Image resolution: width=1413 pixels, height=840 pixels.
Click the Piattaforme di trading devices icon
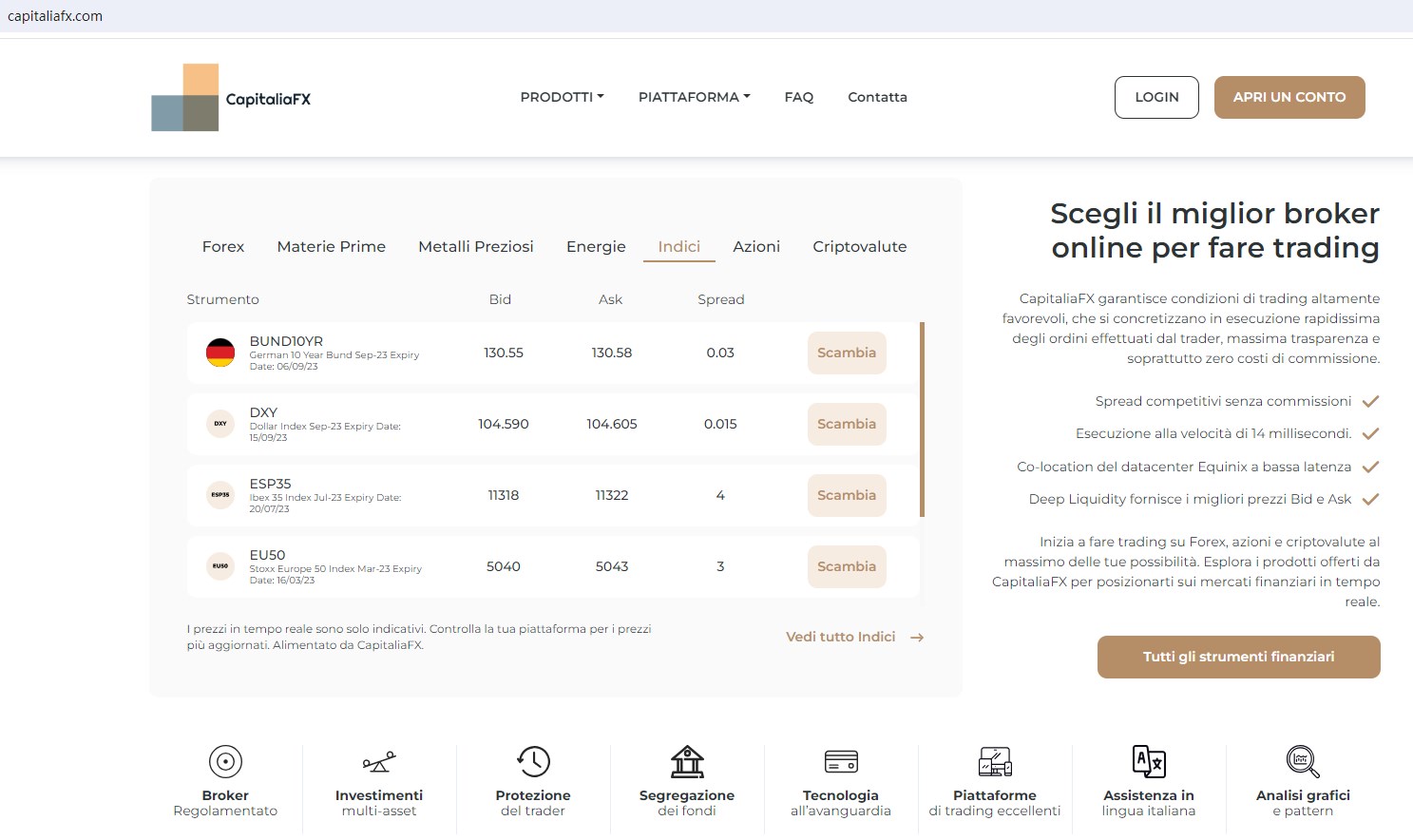point(995,761)
